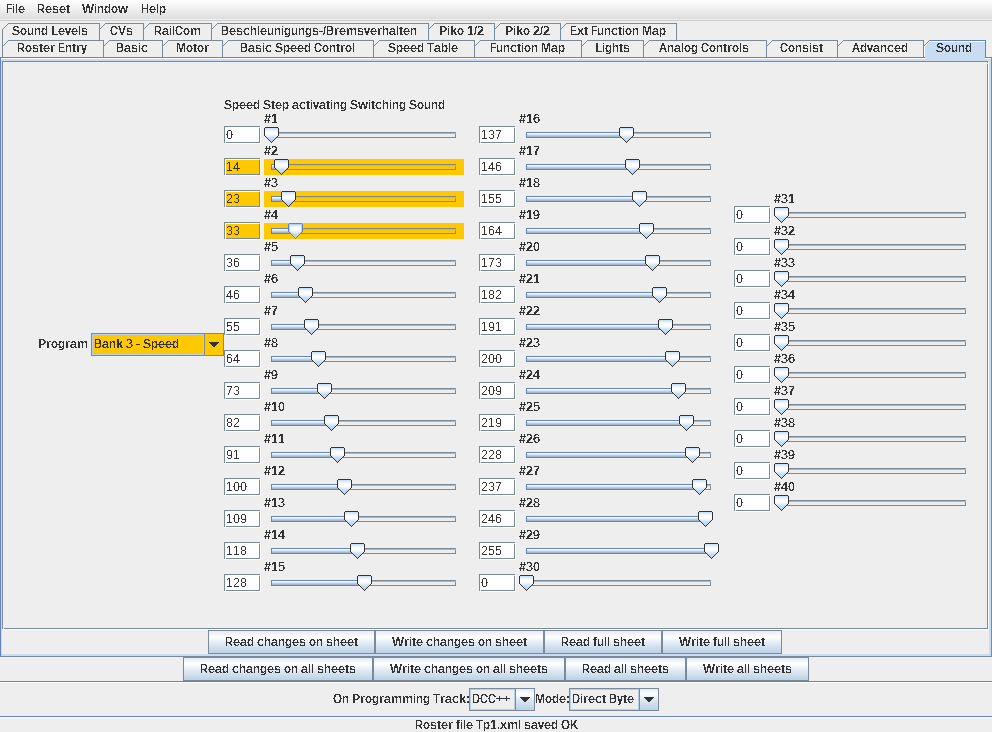Image resolution: width=992 pixels, height=732 pixels.
Task: Click the highlighted value field showing 33
Action: [x=241, y=231]
